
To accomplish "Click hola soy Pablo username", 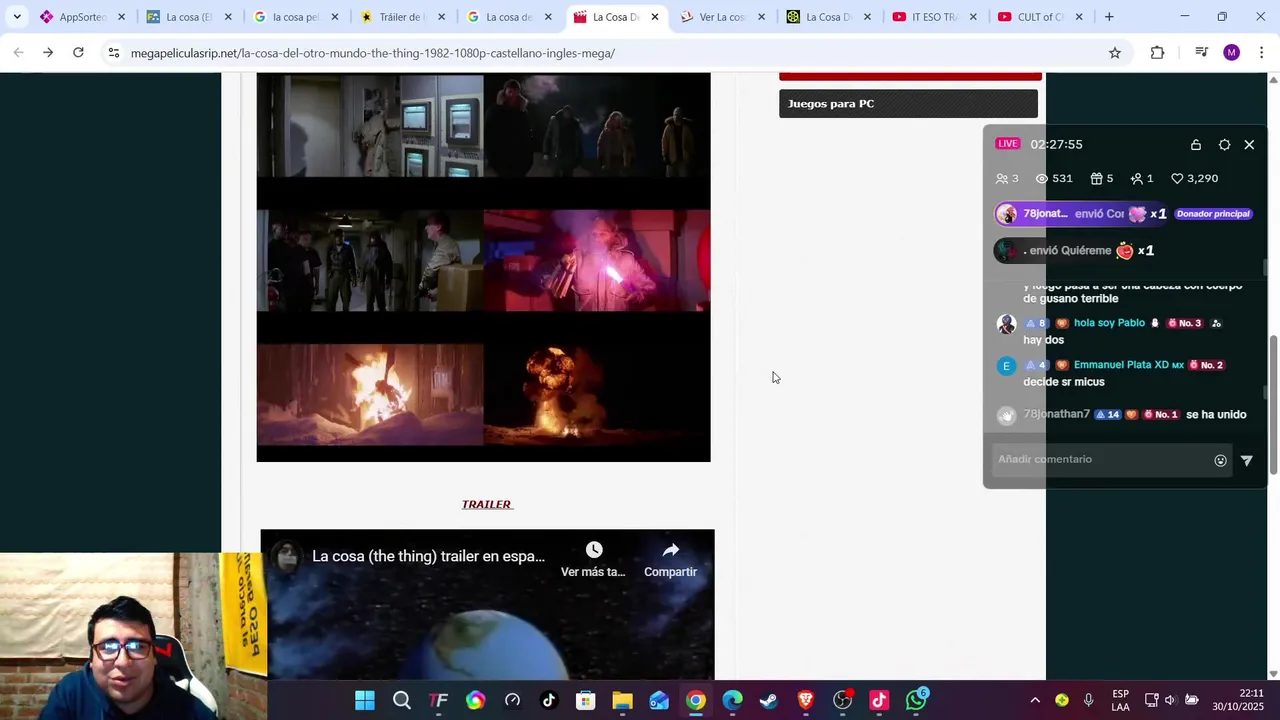I will point(1109,323).
